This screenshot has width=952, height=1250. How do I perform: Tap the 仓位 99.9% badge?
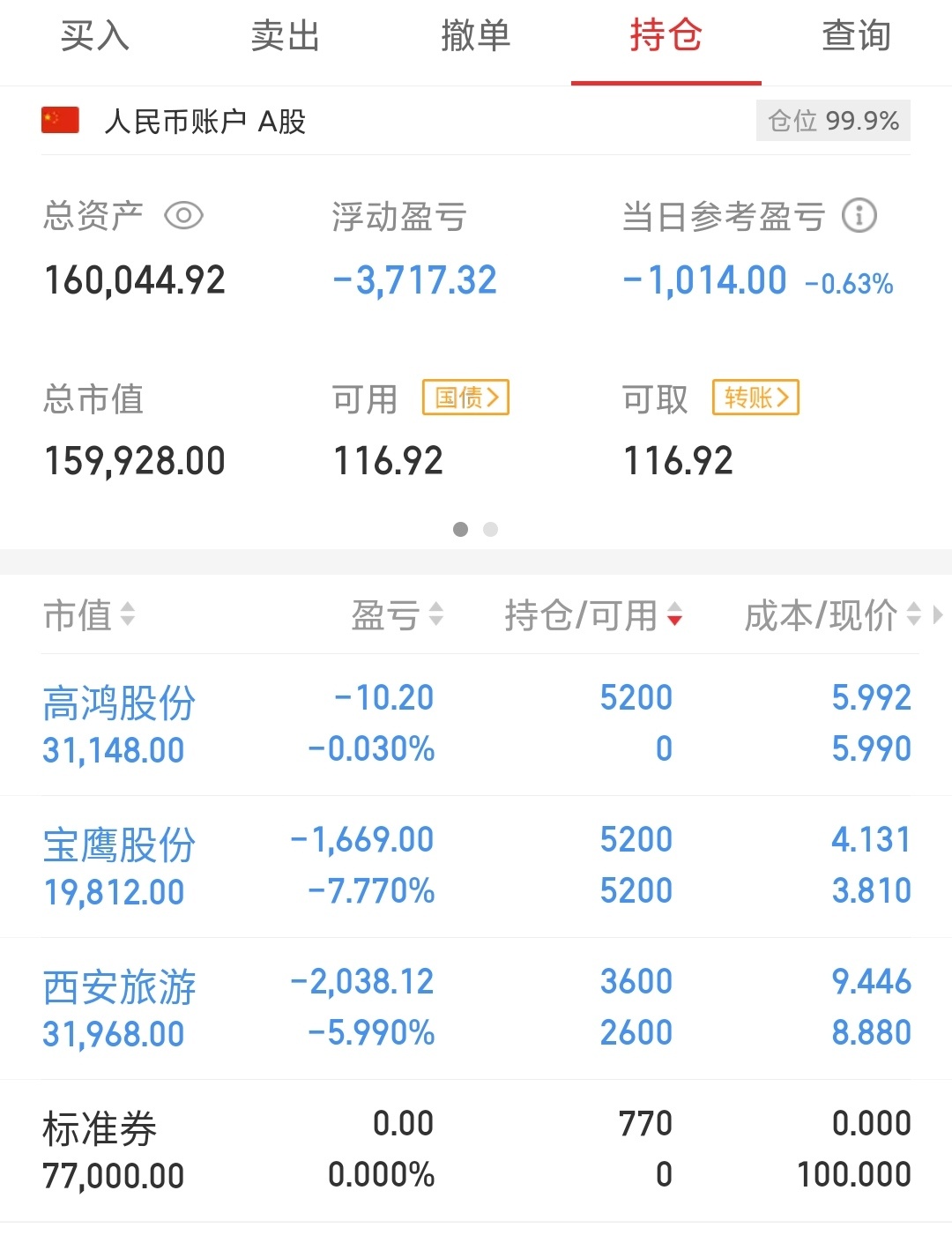coord(833,121)
